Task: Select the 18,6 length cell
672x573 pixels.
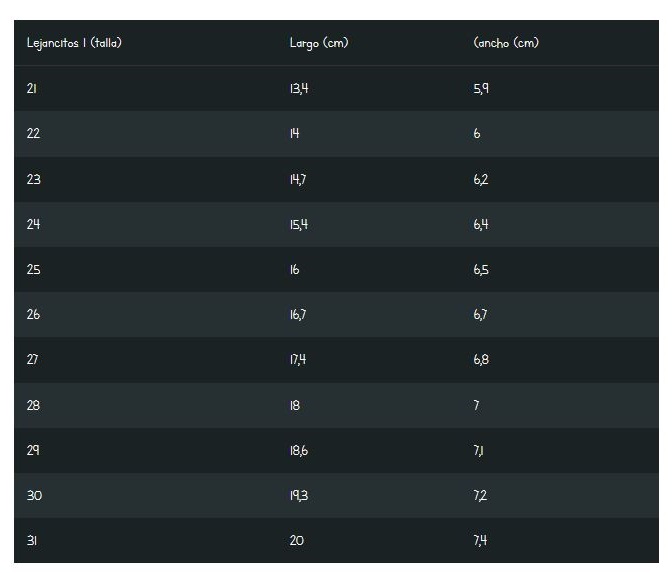Action: [x=298, y=451]
